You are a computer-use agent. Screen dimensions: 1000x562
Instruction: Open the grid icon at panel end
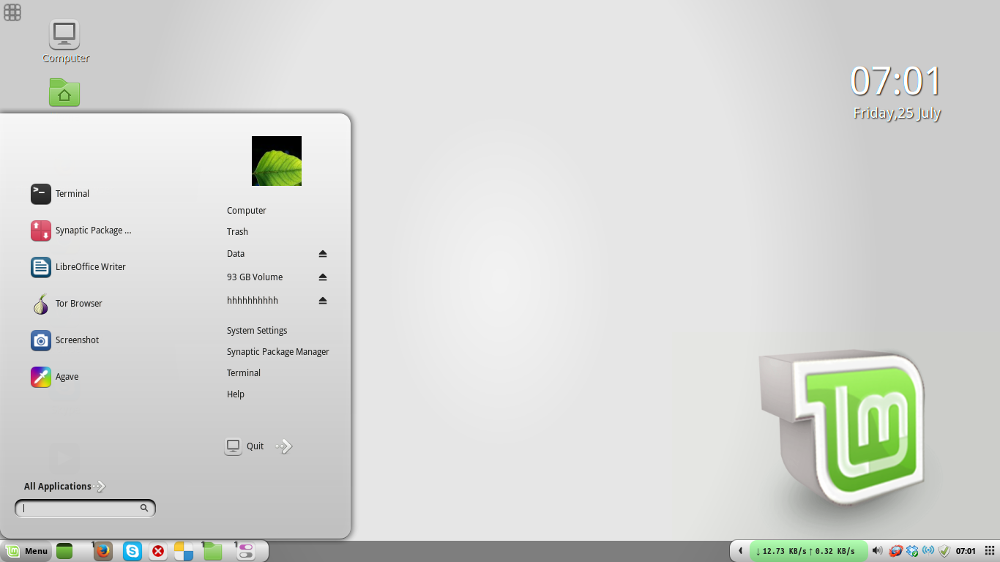click(990, 551)
